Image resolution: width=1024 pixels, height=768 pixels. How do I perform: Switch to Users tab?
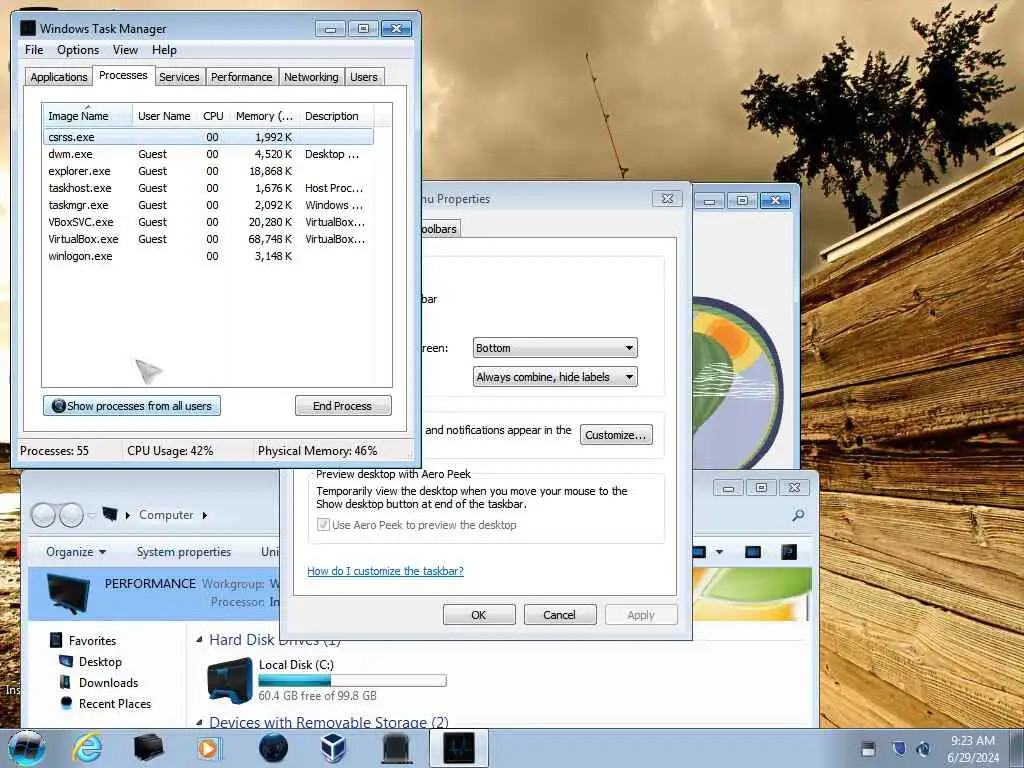click(364, 77)
